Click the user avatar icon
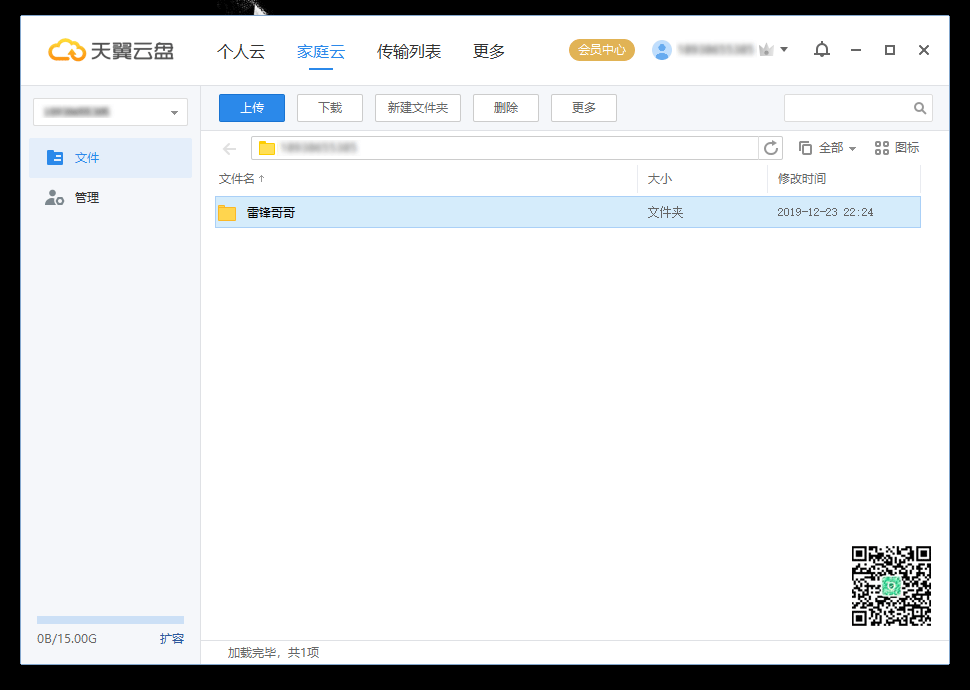 (x=662, y=50)
